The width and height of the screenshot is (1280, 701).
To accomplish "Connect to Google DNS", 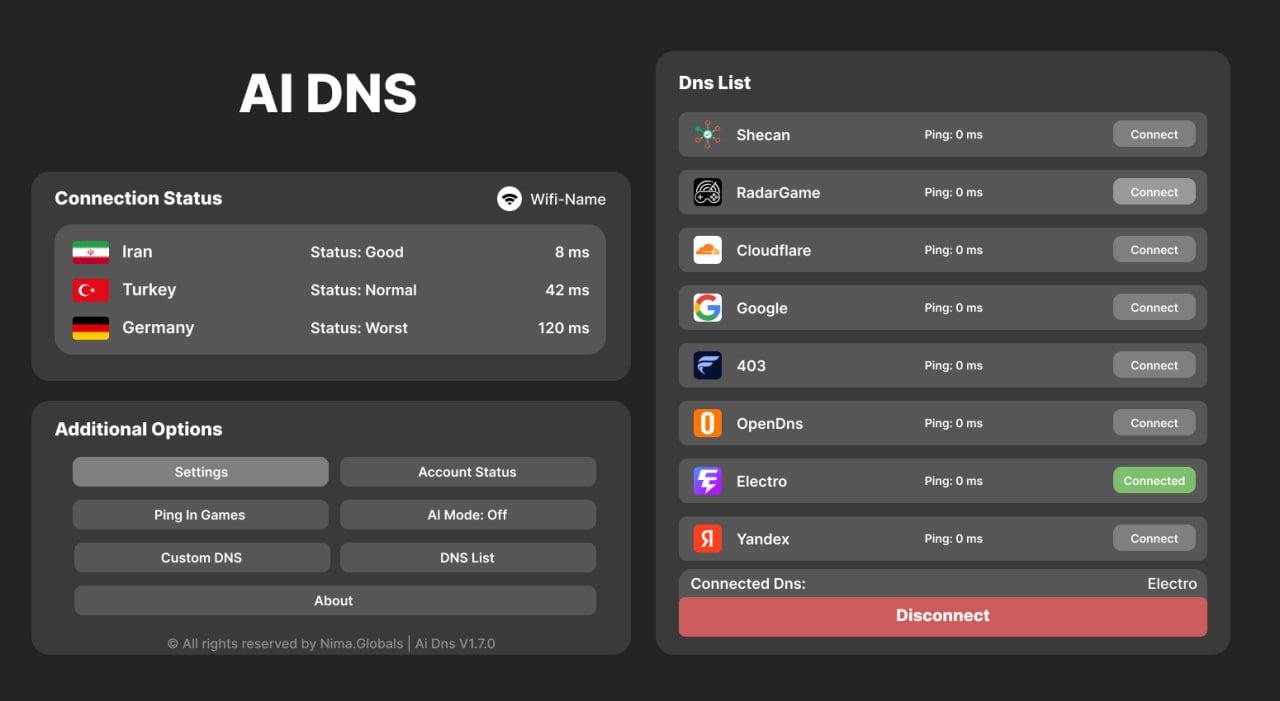I will [1154, 308].
